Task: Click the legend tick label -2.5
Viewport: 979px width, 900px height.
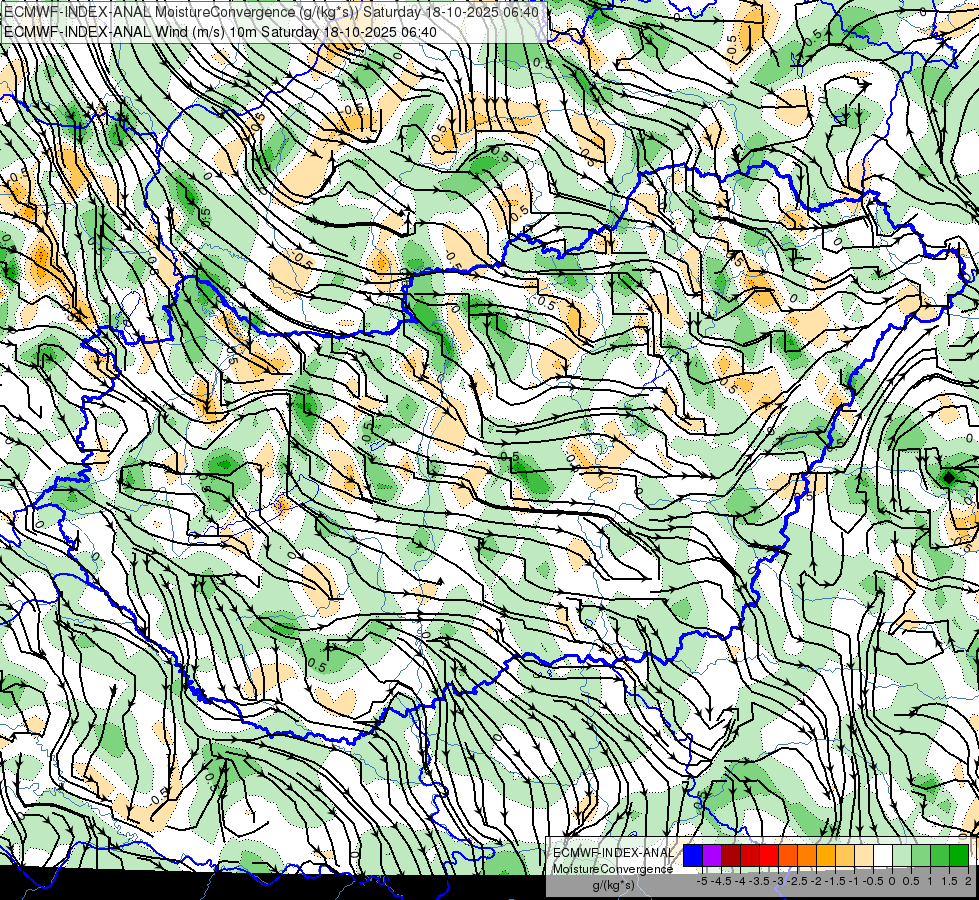Action: (797, 881)
